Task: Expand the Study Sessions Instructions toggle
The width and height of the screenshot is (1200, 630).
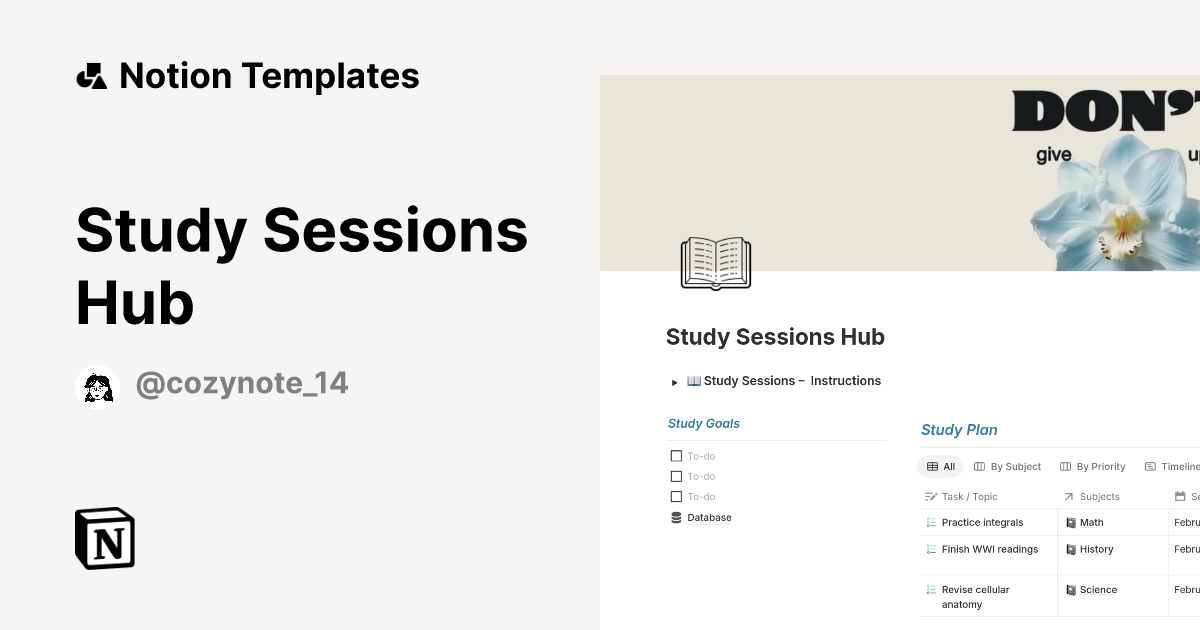Action: (675, 381)
